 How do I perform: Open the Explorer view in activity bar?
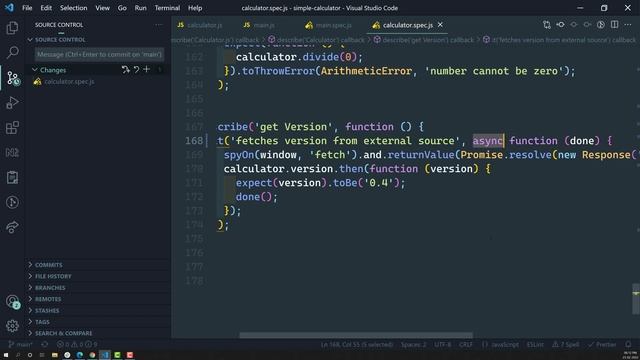coord(12,28)
